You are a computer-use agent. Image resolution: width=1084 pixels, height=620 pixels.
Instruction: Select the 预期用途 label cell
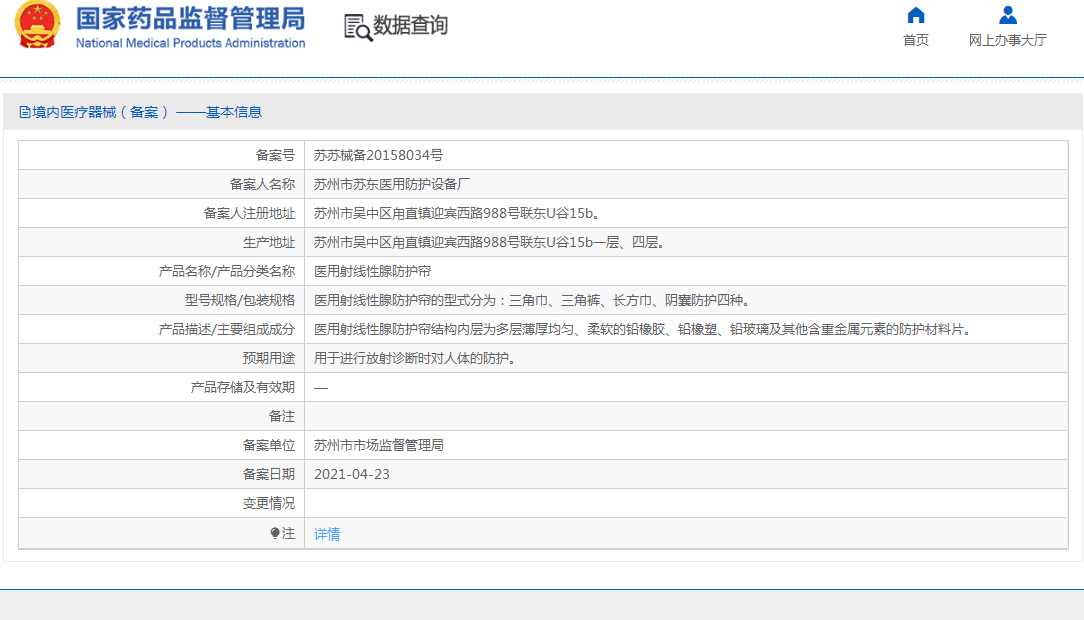click(x=162, y=359)
